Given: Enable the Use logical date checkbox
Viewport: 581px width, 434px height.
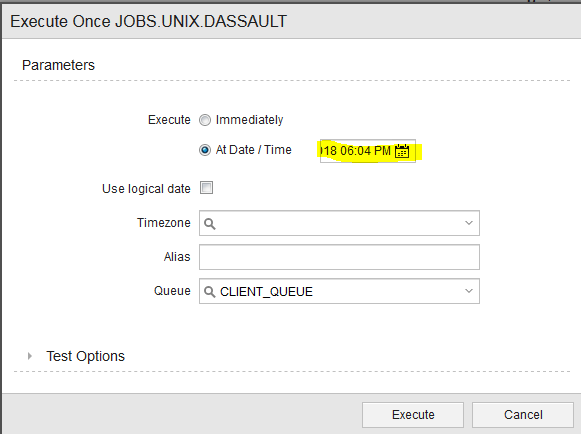Looking at the screenshot, I should pos(206,188).
